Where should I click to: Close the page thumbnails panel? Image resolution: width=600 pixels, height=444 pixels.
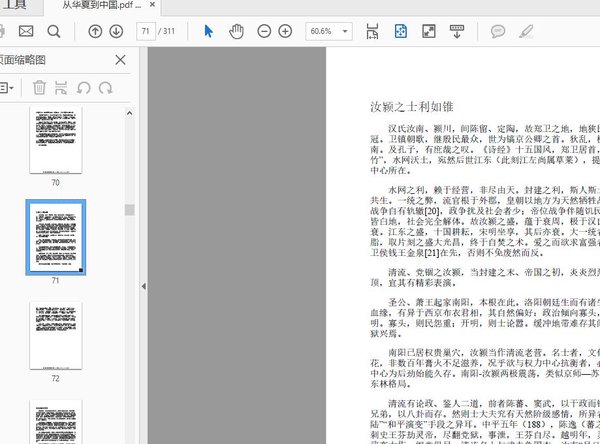(120, 60)
